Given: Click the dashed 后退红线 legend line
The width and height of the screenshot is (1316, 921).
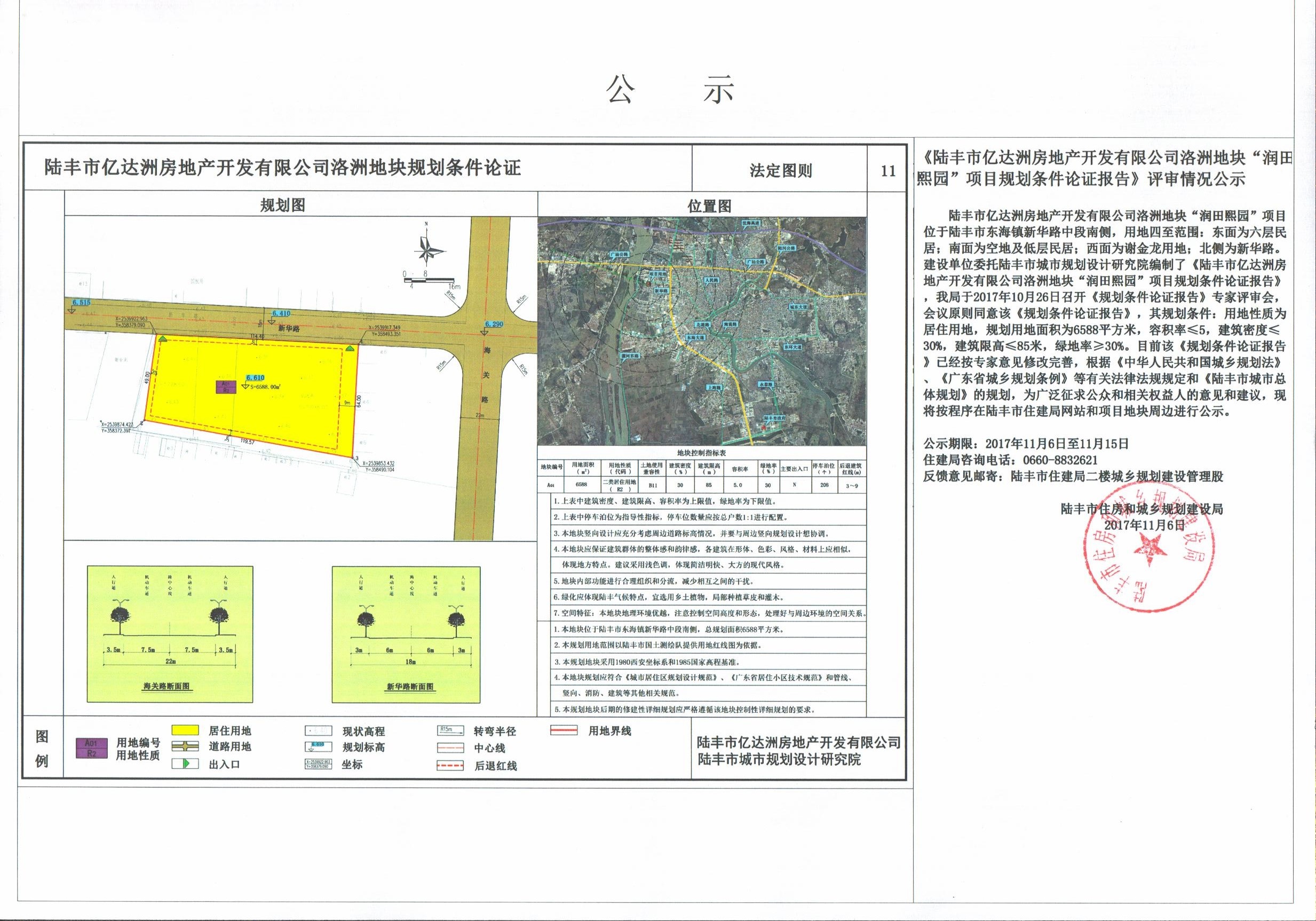Looking at the screenshot, I should pyautogui.click(x=450, y=765).
